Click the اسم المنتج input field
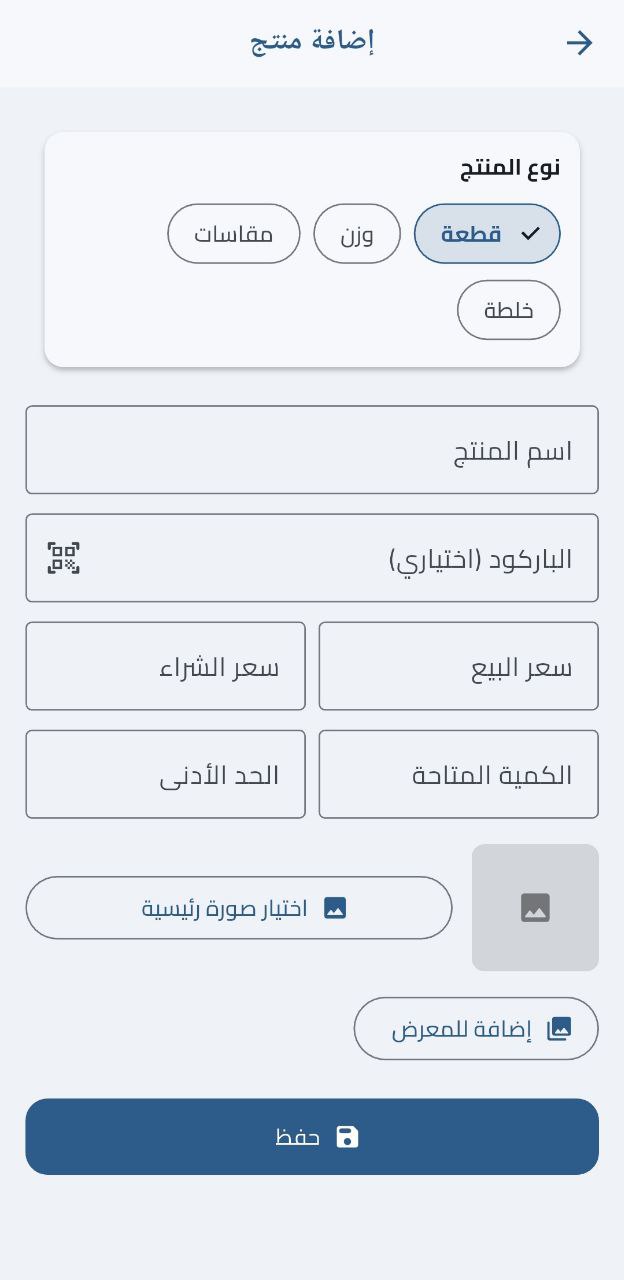 point(312,450)
